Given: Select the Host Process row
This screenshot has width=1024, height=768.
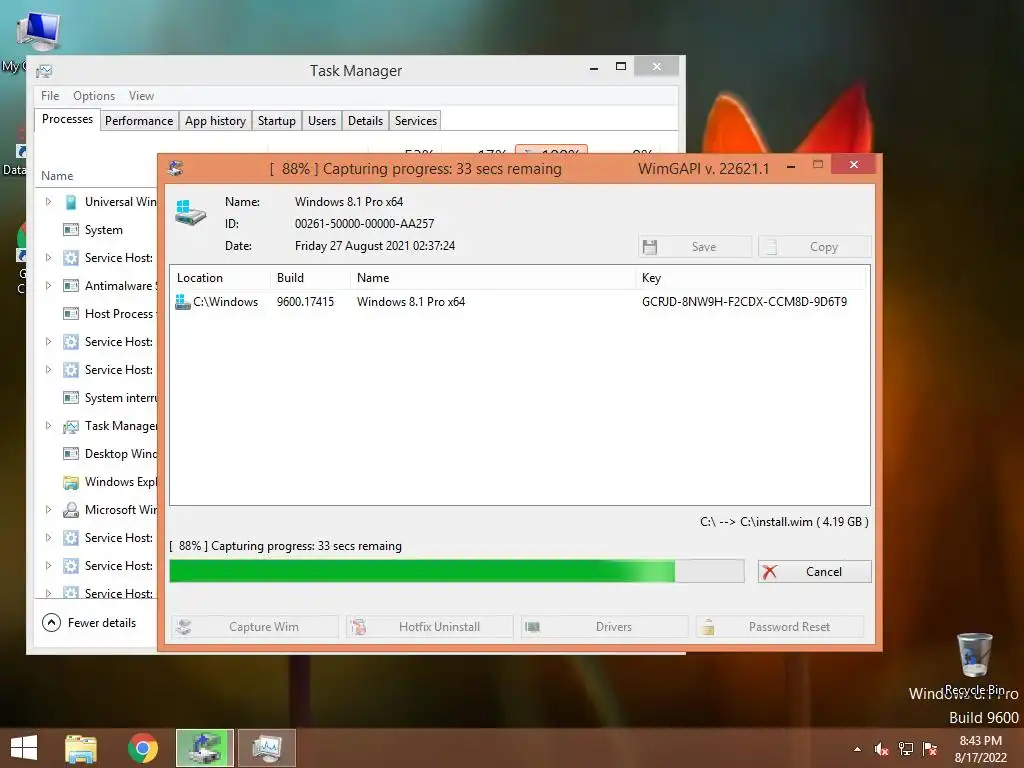Looking at the screenshot, I should 97,313.
